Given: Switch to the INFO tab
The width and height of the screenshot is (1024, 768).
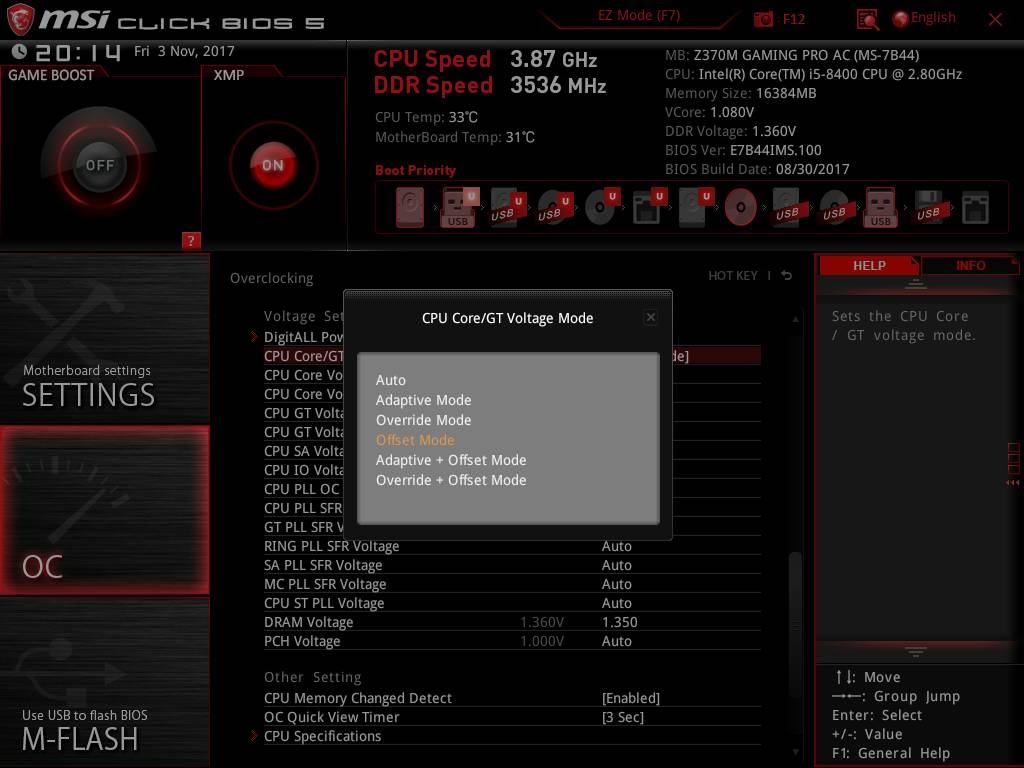Looking at the screenshot, I should (x=970, y=266).
